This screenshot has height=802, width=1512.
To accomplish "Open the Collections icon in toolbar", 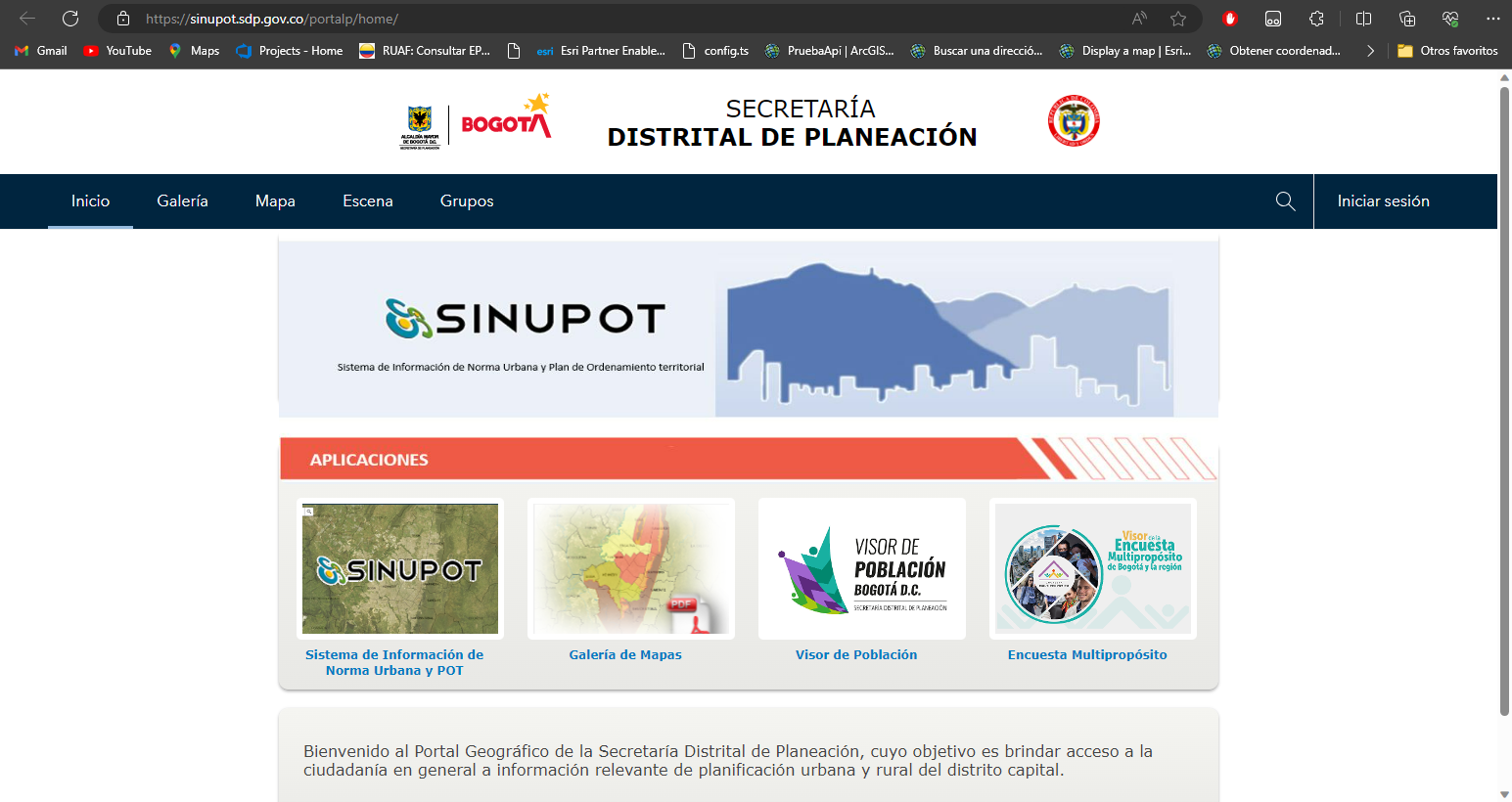I will click(1407, 19).
